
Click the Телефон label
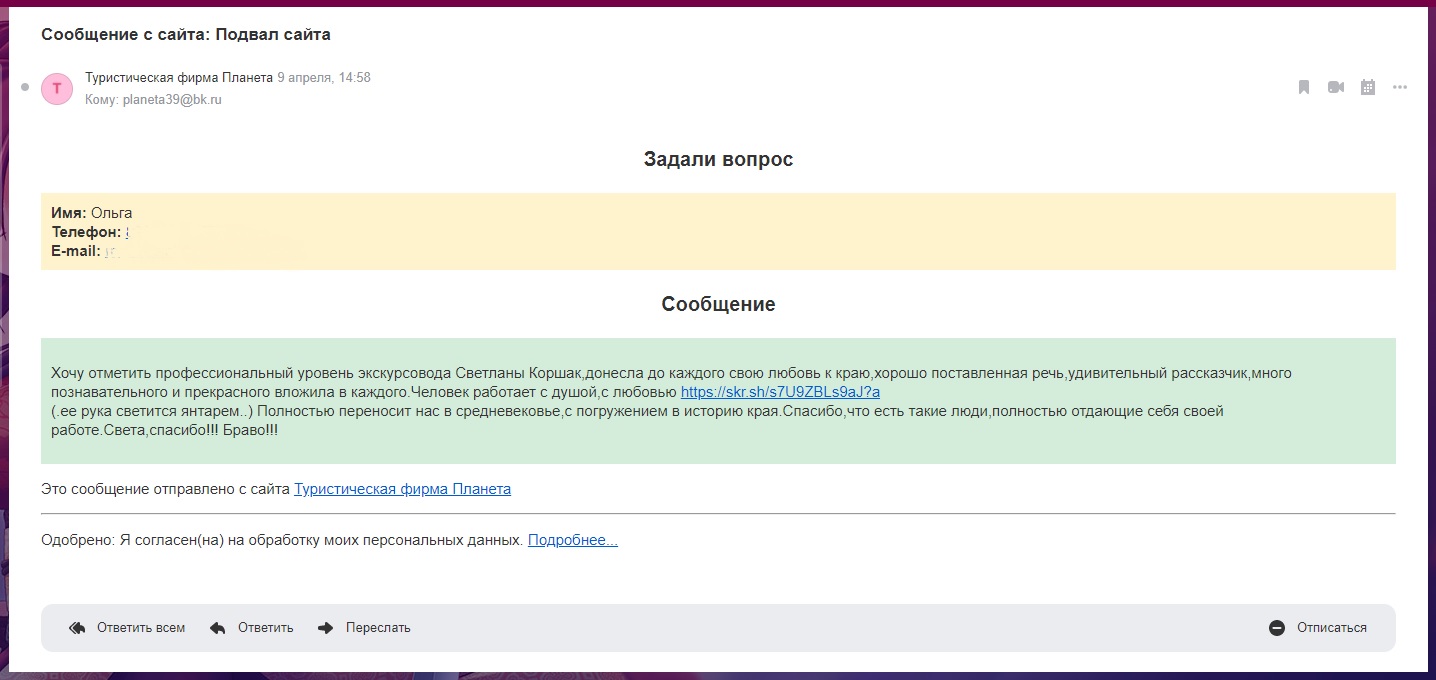point(86,232)
